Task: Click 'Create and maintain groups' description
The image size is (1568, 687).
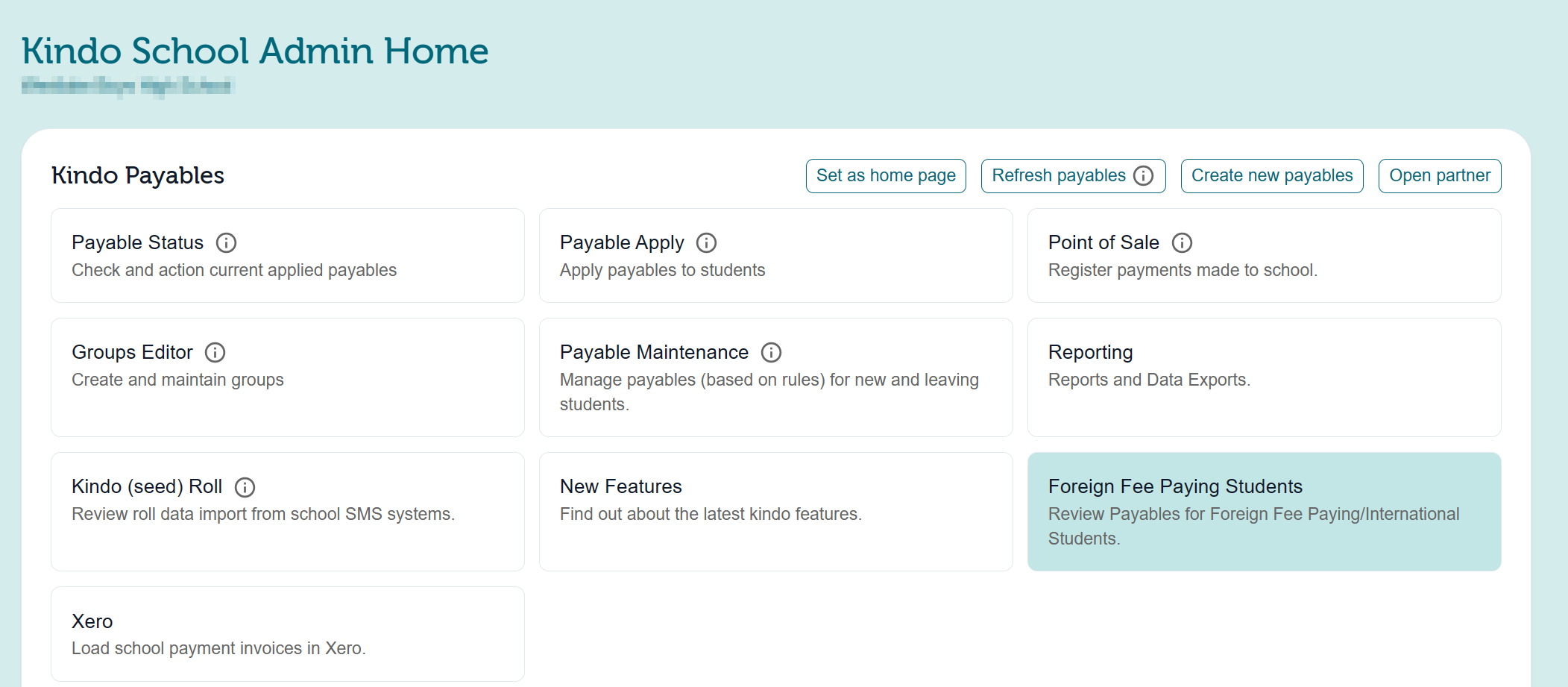Action: point(177,380)
